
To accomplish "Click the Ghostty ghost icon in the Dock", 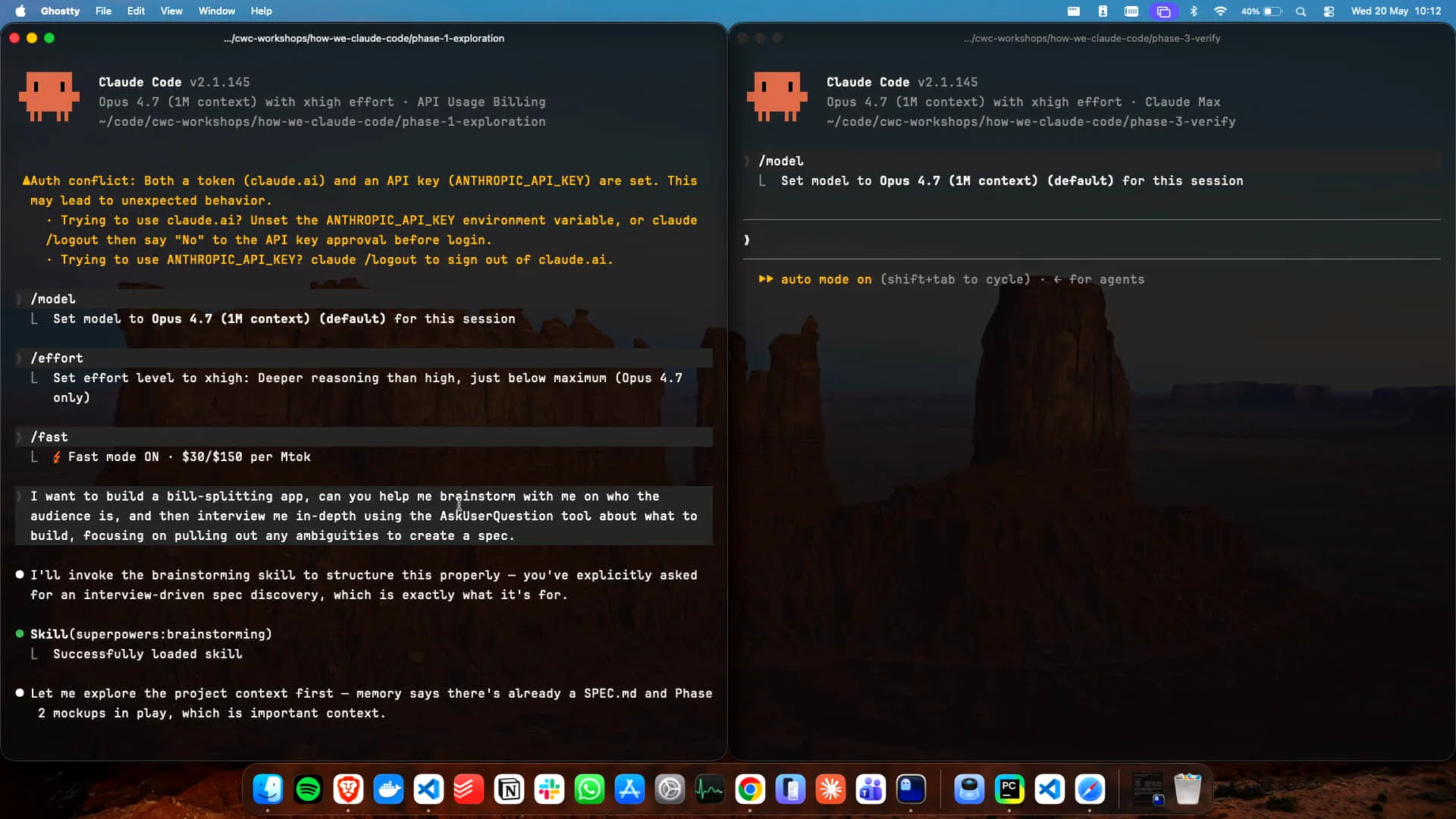I will [x=911, y=789].
